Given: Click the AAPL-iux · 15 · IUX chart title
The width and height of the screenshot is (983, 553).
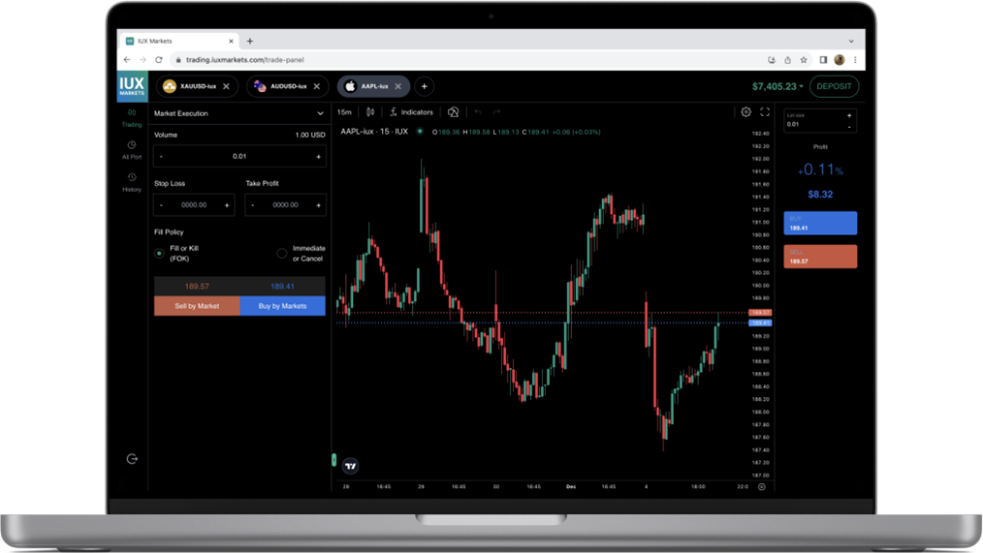Looking at the screenshot, I should click(374, 132).
